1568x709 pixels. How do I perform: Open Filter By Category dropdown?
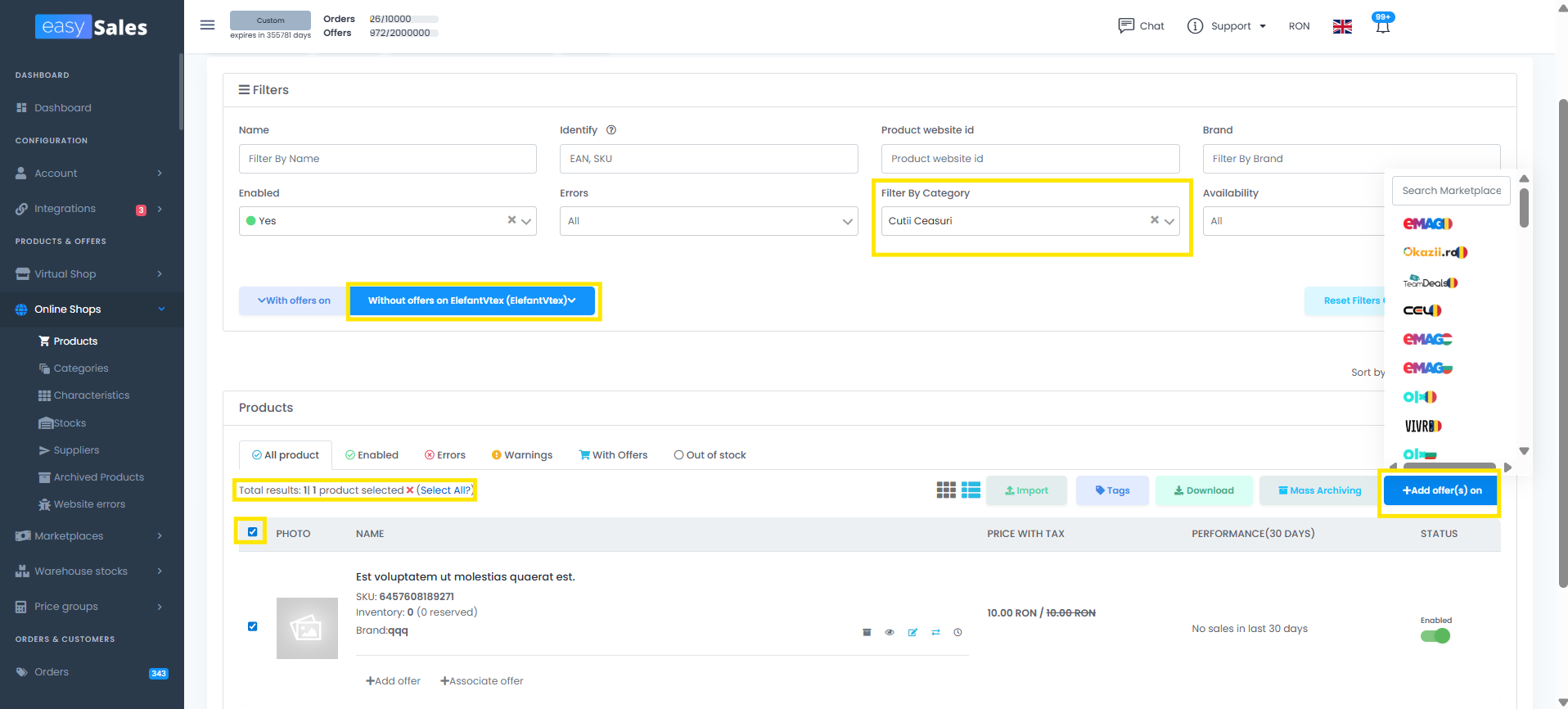tap(1030, 221)
